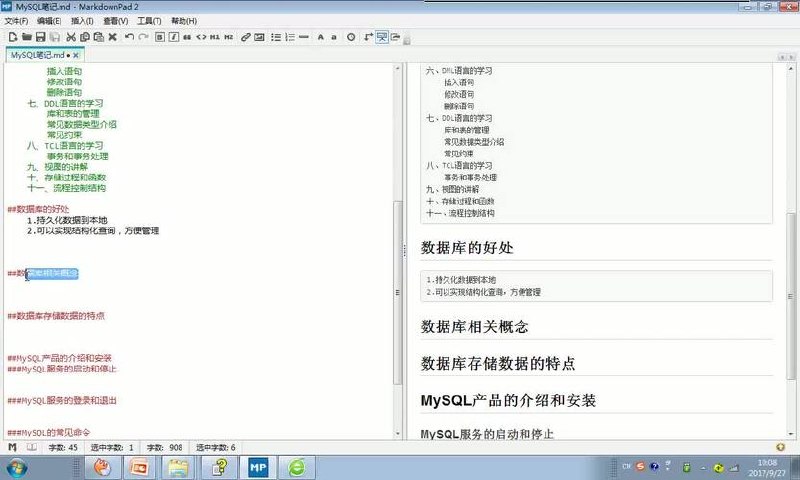
Task: Click the editor scrollbar down arrow
Action: [x=397, y=434]
